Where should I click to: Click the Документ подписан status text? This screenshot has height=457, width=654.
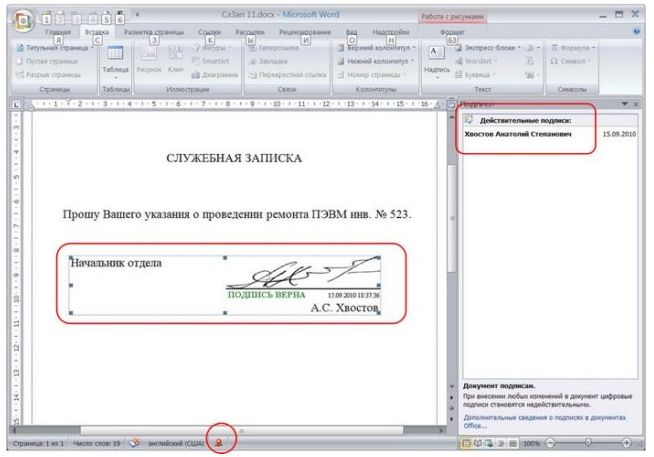pos(499,386)
